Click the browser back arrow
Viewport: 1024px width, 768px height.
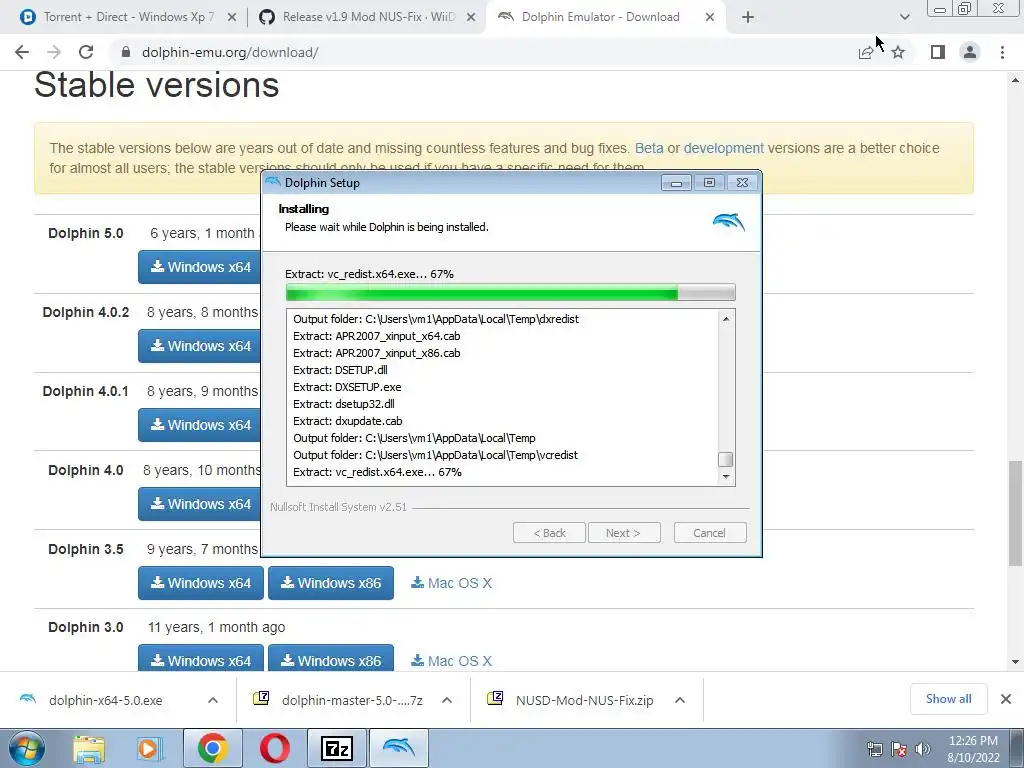(x=22, y=52)
